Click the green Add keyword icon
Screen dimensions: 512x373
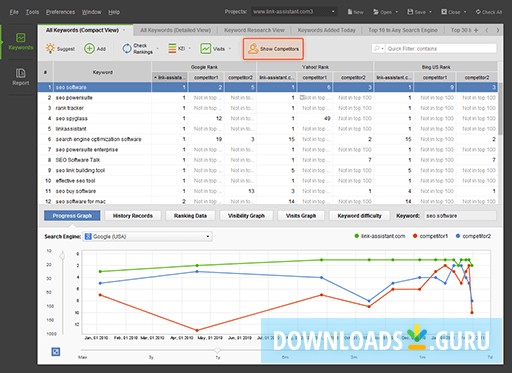click(x=89, y=49)
